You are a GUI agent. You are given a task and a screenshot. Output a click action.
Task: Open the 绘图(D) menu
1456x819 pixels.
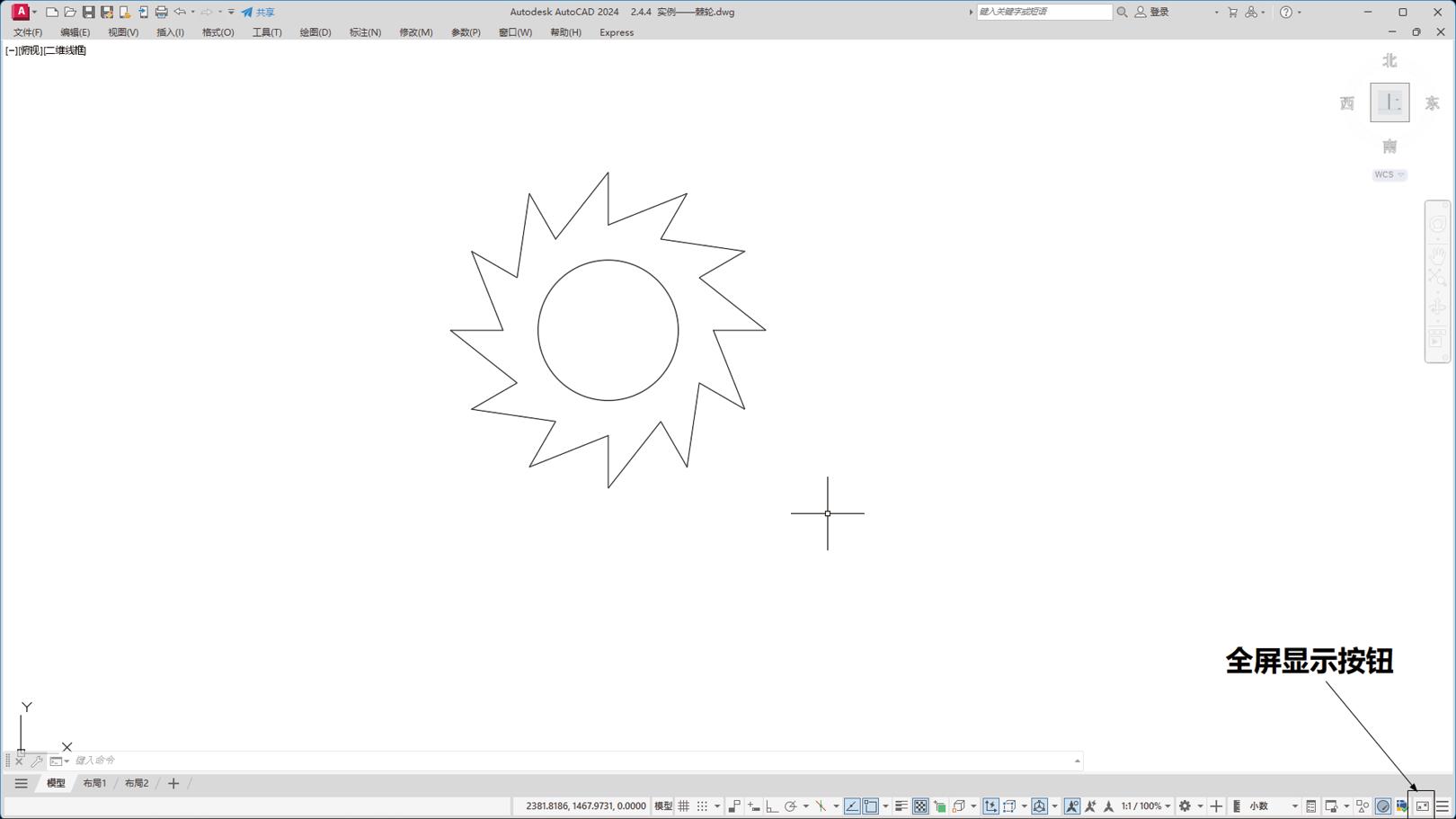[x=315, y=32]
